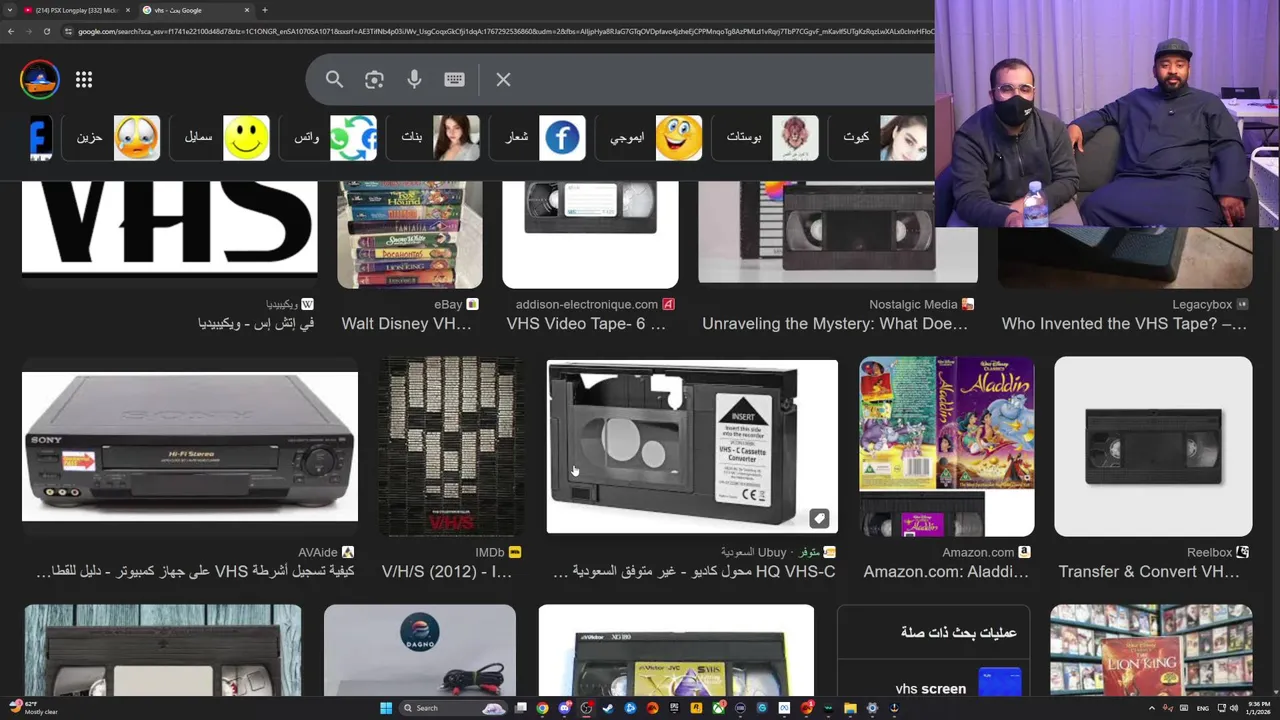Close the 'vhs - Google' tab
The image size is (1280, 720).
click(247, 10)
